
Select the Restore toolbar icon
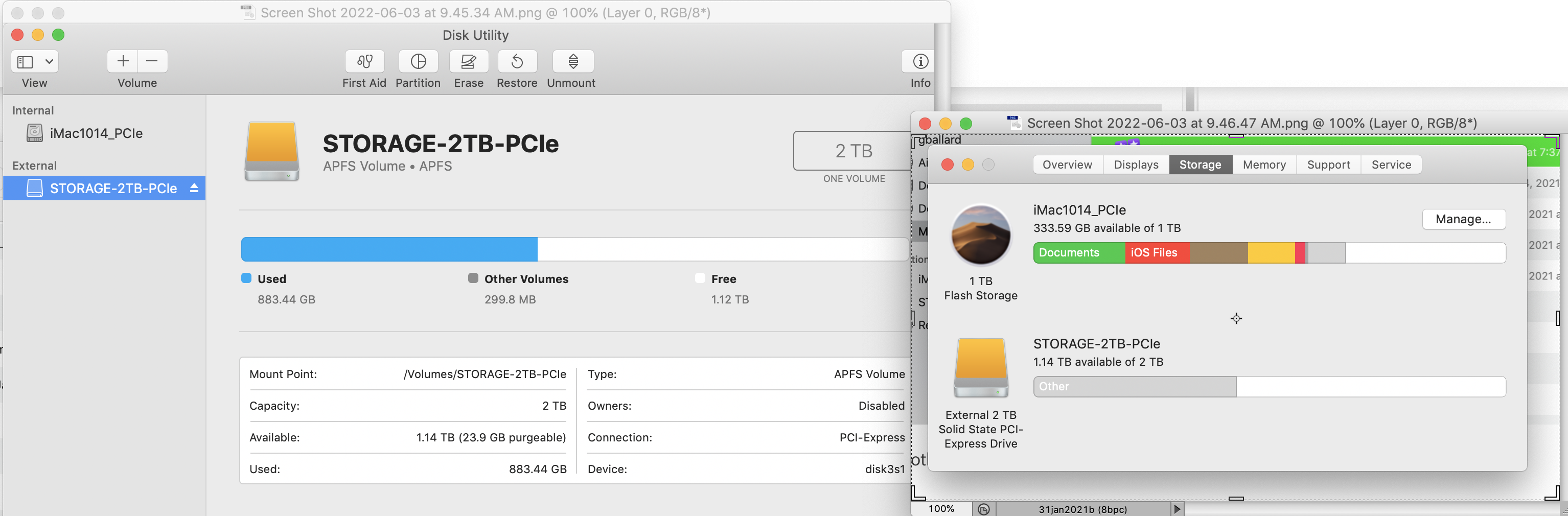pyautogui.click(x=517, y=61)
